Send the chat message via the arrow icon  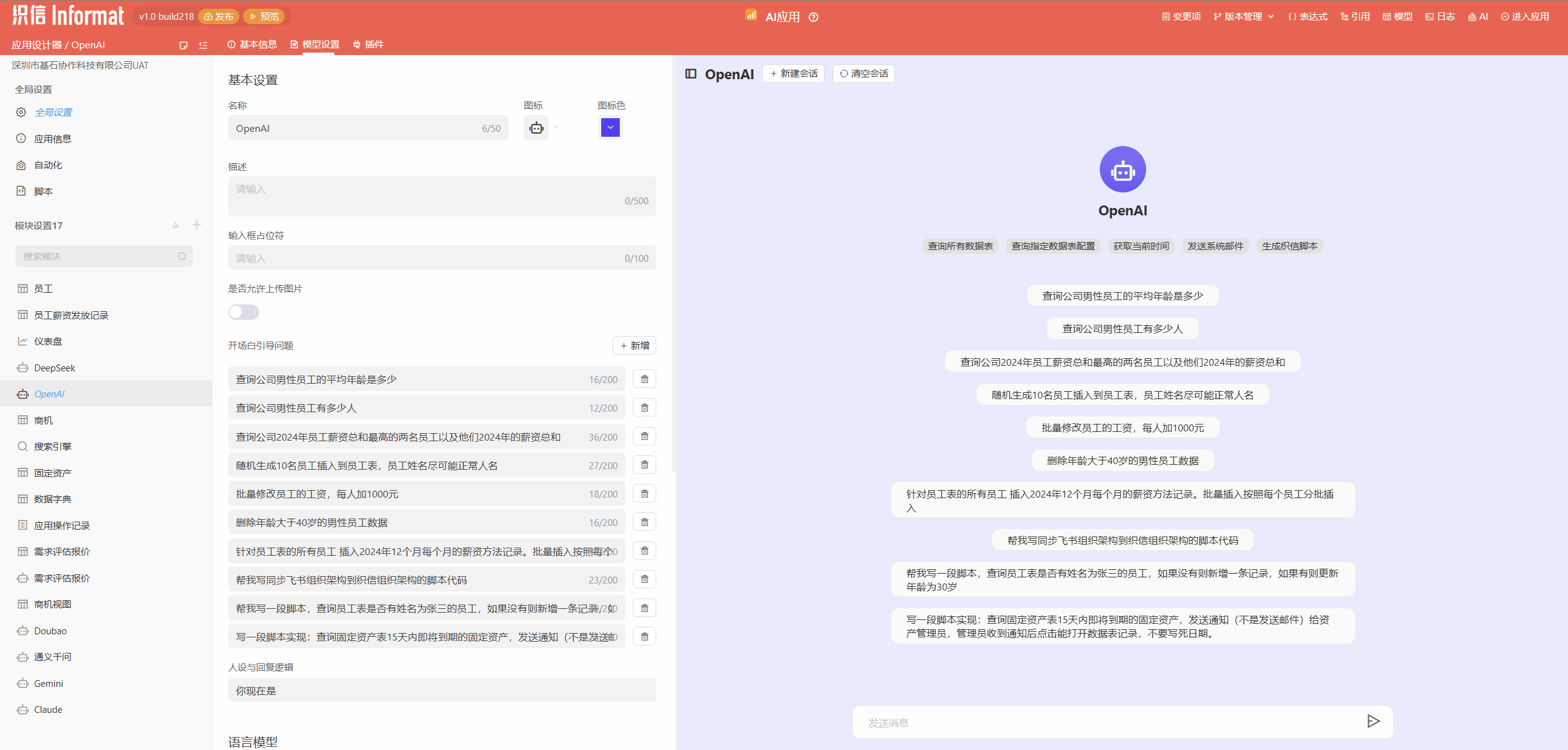[1374, 722]
